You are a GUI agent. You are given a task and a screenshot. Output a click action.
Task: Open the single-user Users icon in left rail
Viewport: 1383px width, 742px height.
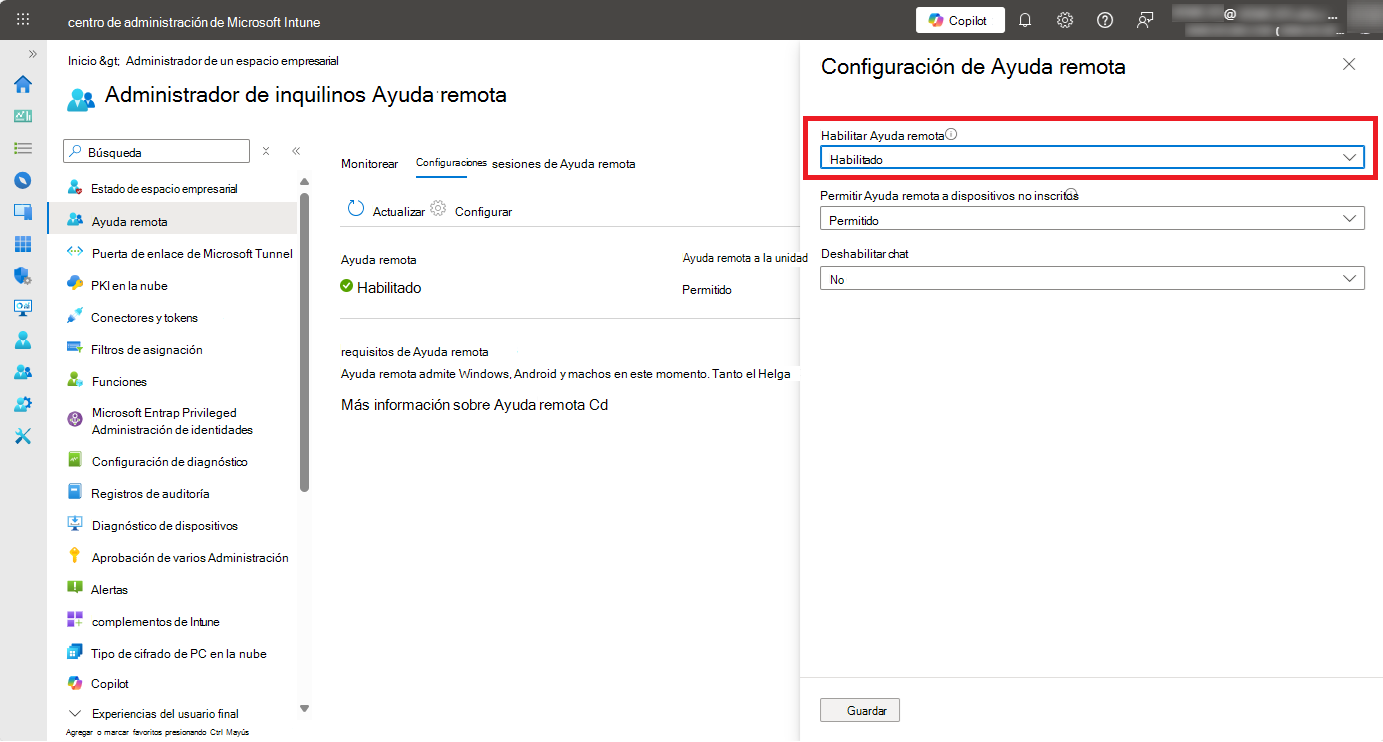[23, 340]
